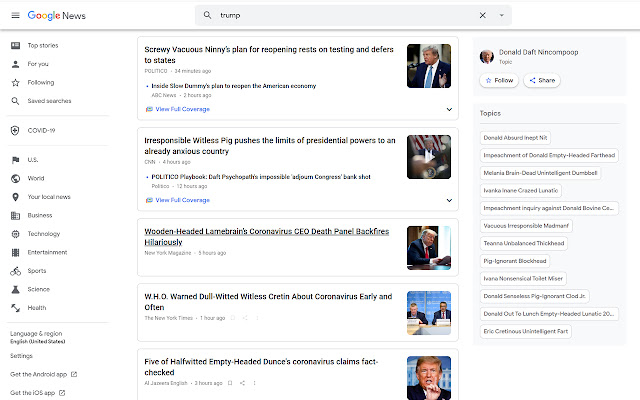Select the Top stories icon

pos(16,45)
